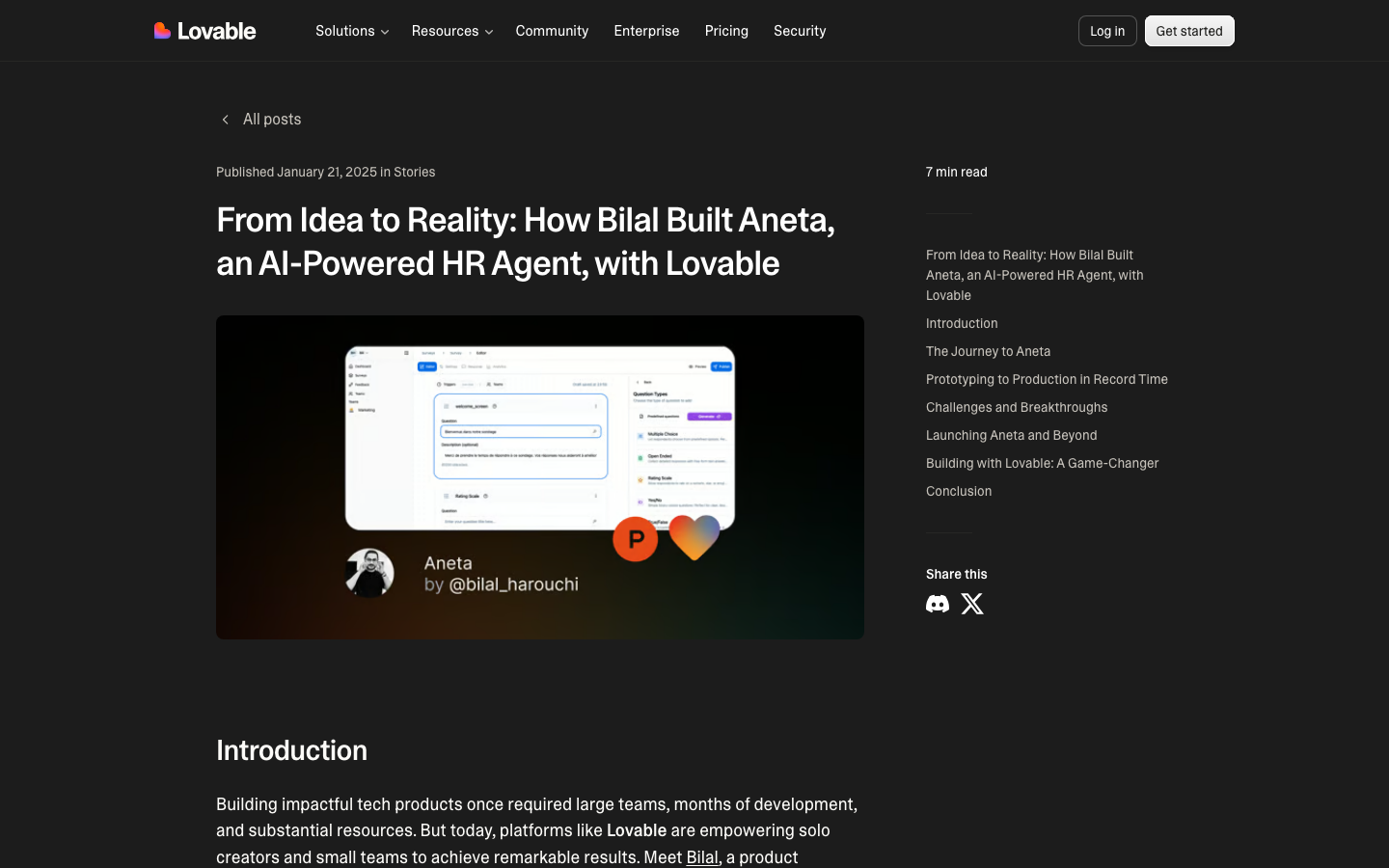Jump to The Journey to Aneta section
This screenshot has width=1389, height=868.
point(988,351)
